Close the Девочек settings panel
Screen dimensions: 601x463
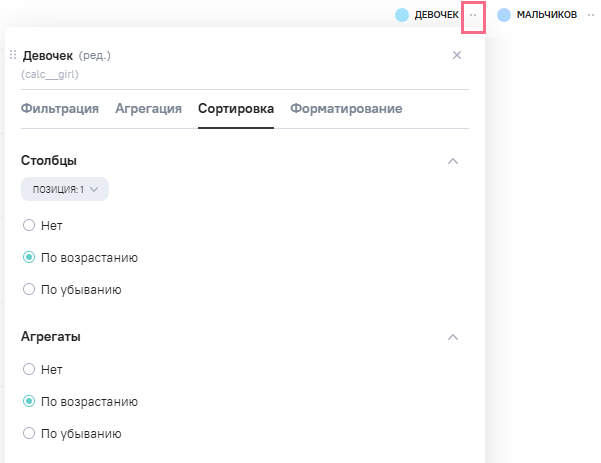pyautogui.click(x=457, y=55)
